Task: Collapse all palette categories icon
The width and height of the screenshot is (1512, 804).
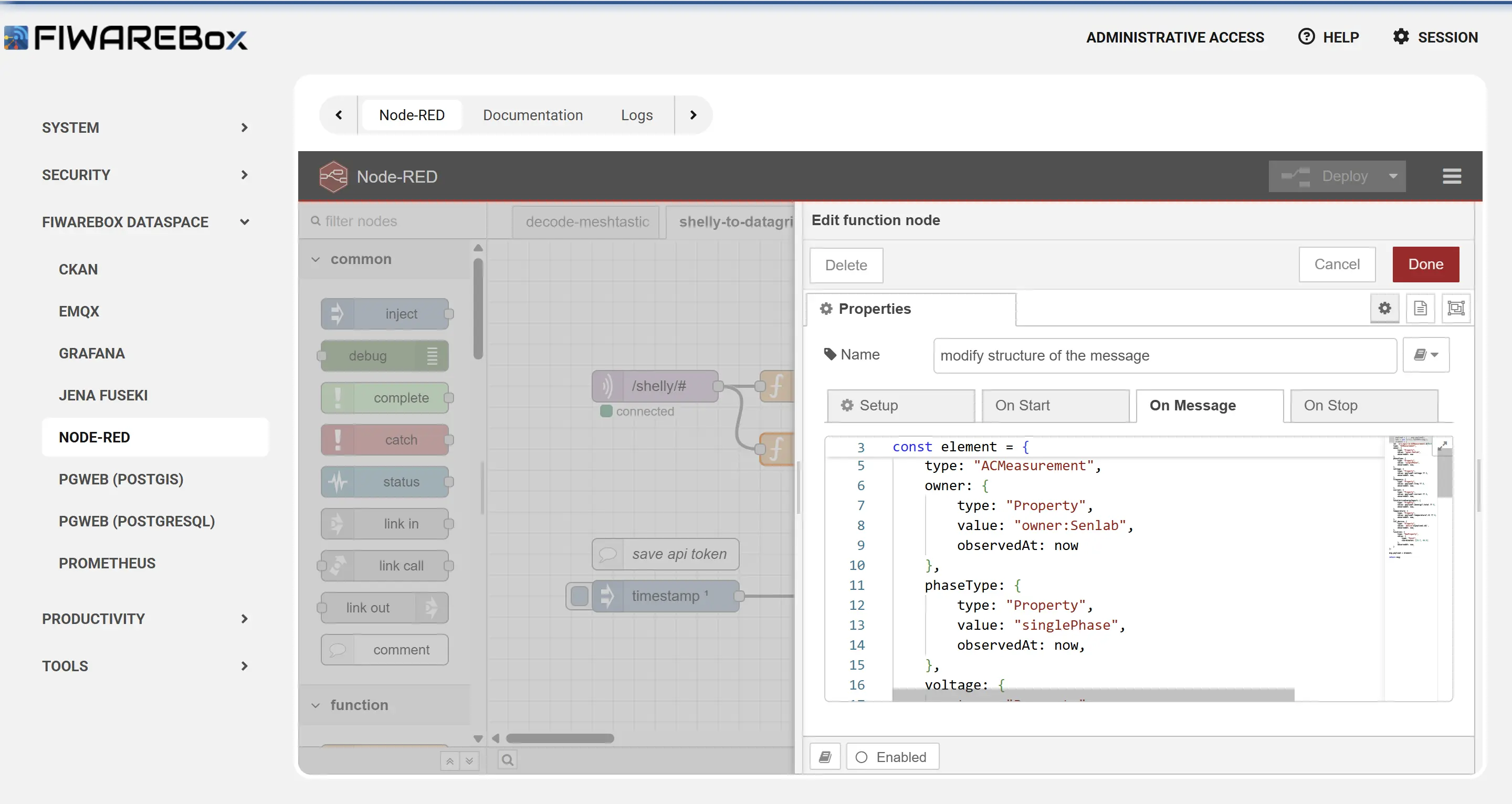Action: (449, 761)
